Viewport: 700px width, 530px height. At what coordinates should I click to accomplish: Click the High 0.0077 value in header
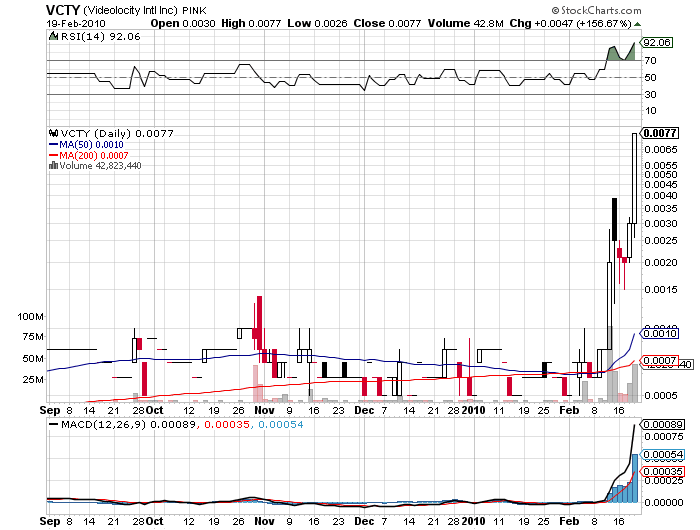(x=251, y=23)
